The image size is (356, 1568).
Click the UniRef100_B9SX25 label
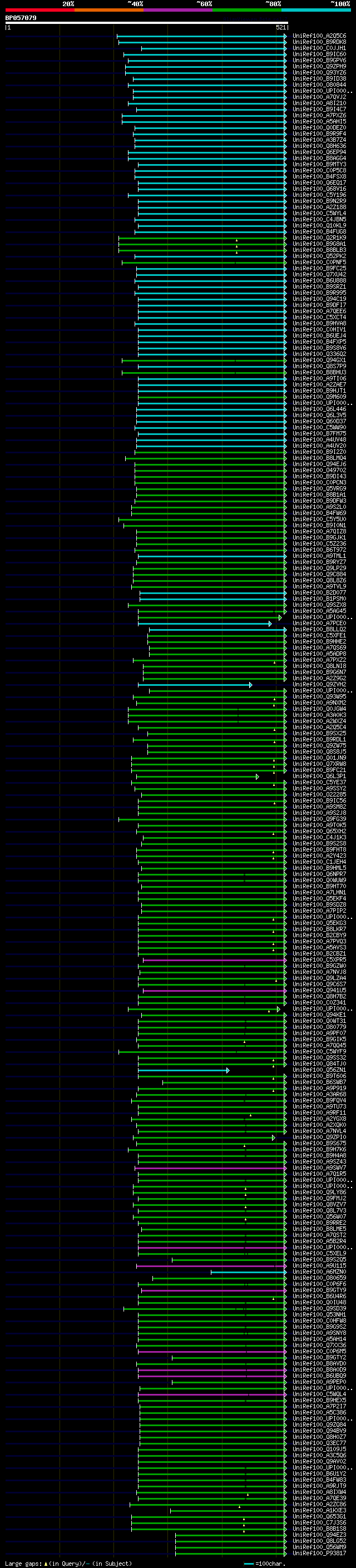pyautogui.click(x=319, y=734)
